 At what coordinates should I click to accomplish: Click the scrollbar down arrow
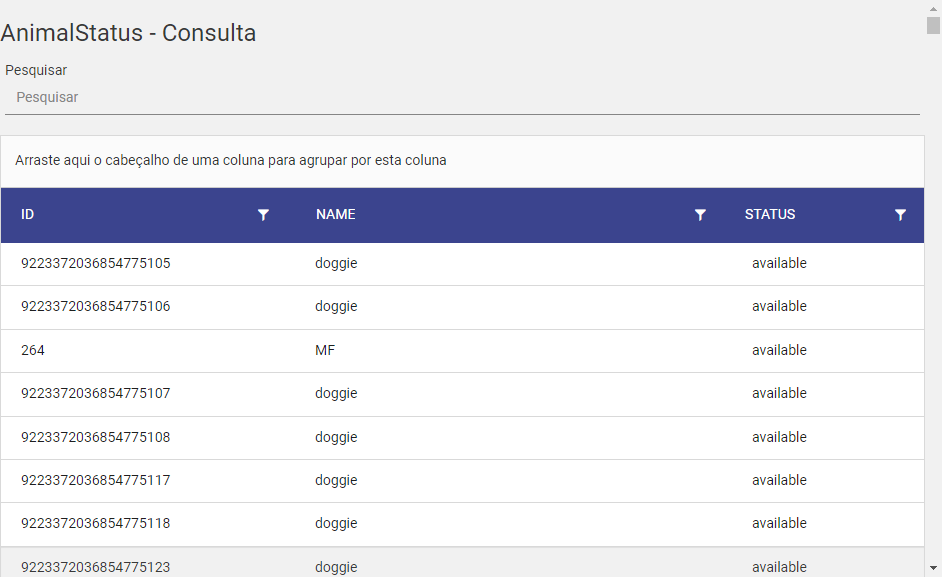933,567
